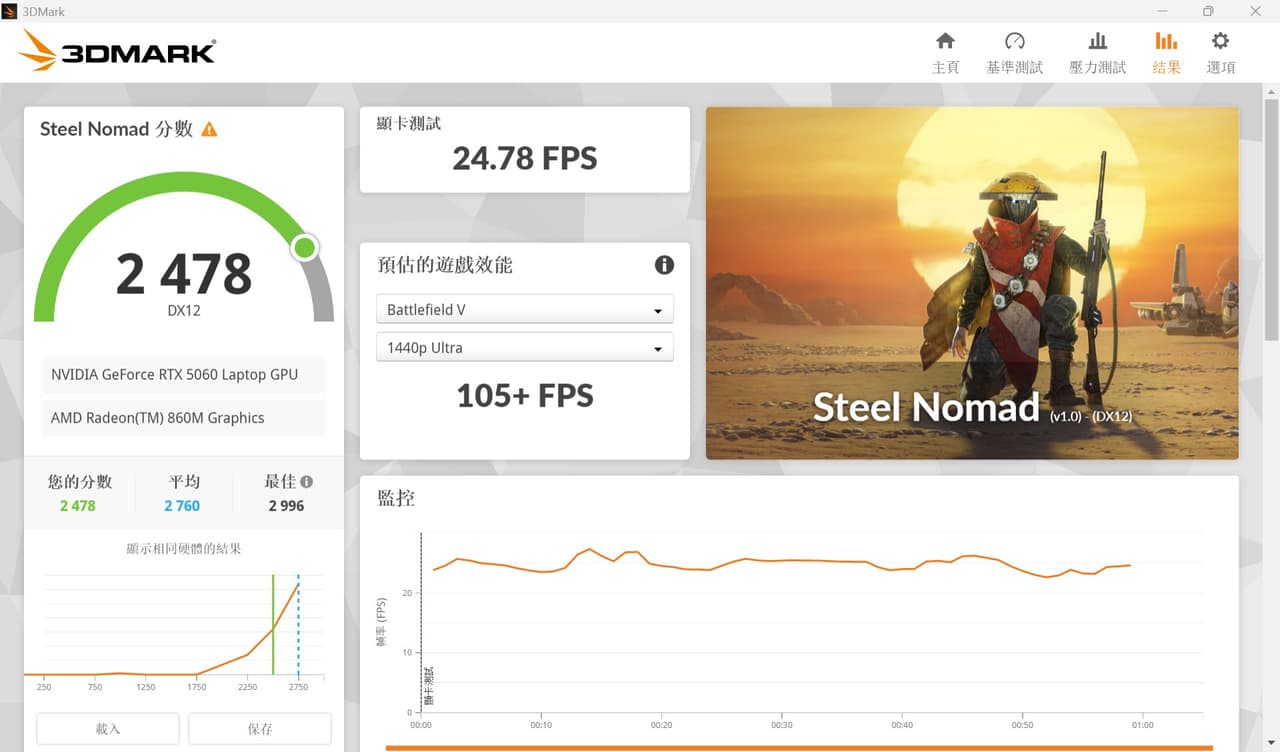Click the 顯示相同硬體的結果 label
Viewport: 1280px width, 752px height.
click(184, 549)
